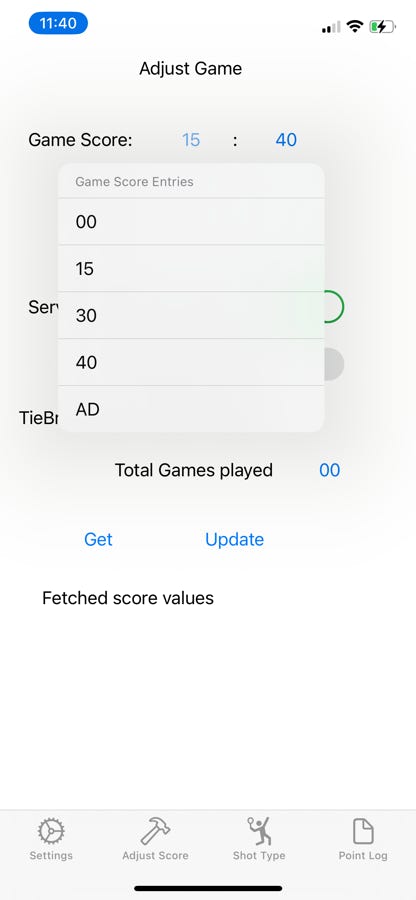The image size is (416, 900).
Task: Open the Settings gear icon
Action: point(51,831)
